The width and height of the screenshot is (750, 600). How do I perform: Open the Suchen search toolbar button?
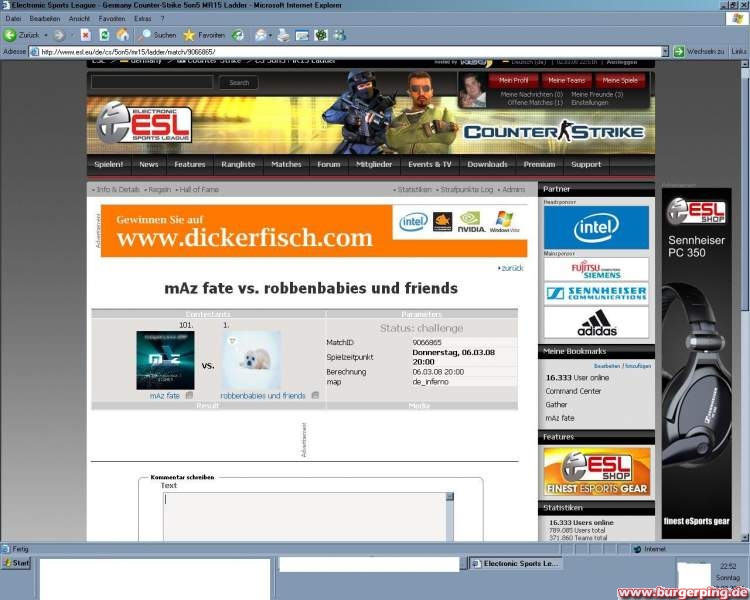point(157,35)
